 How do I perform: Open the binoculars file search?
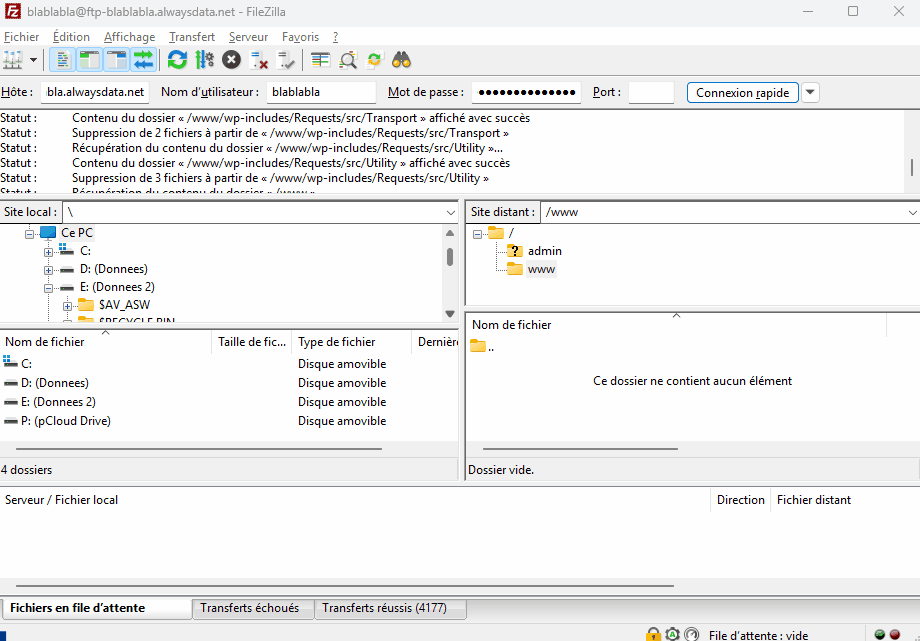[401, 60]
